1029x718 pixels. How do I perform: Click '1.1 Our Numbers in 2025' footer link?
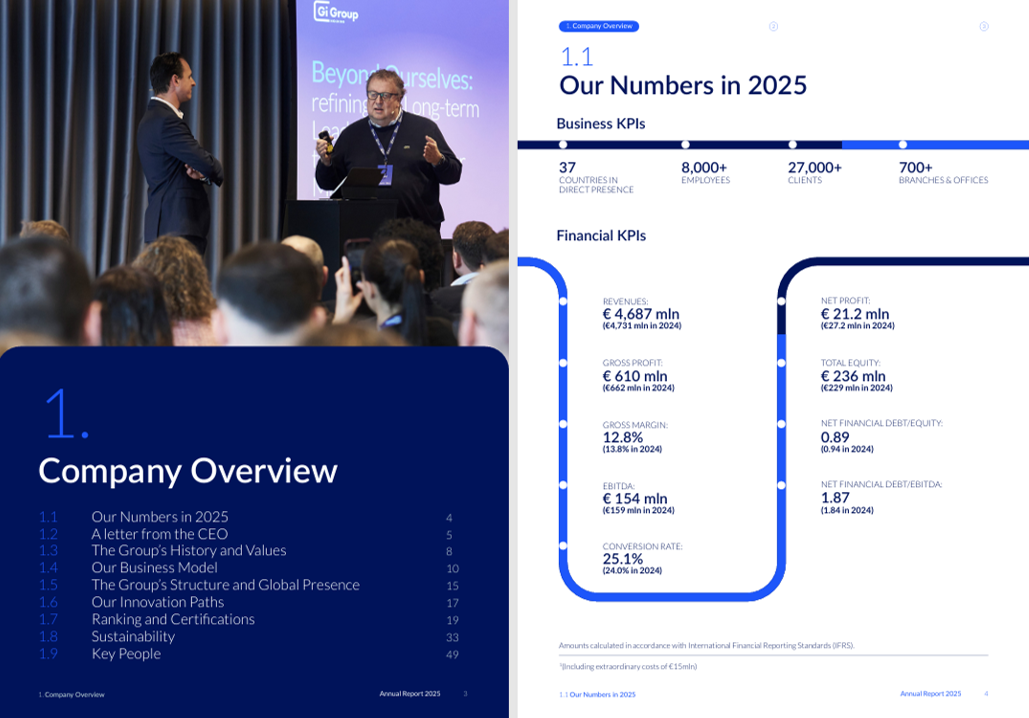click(x=597, y=694)
